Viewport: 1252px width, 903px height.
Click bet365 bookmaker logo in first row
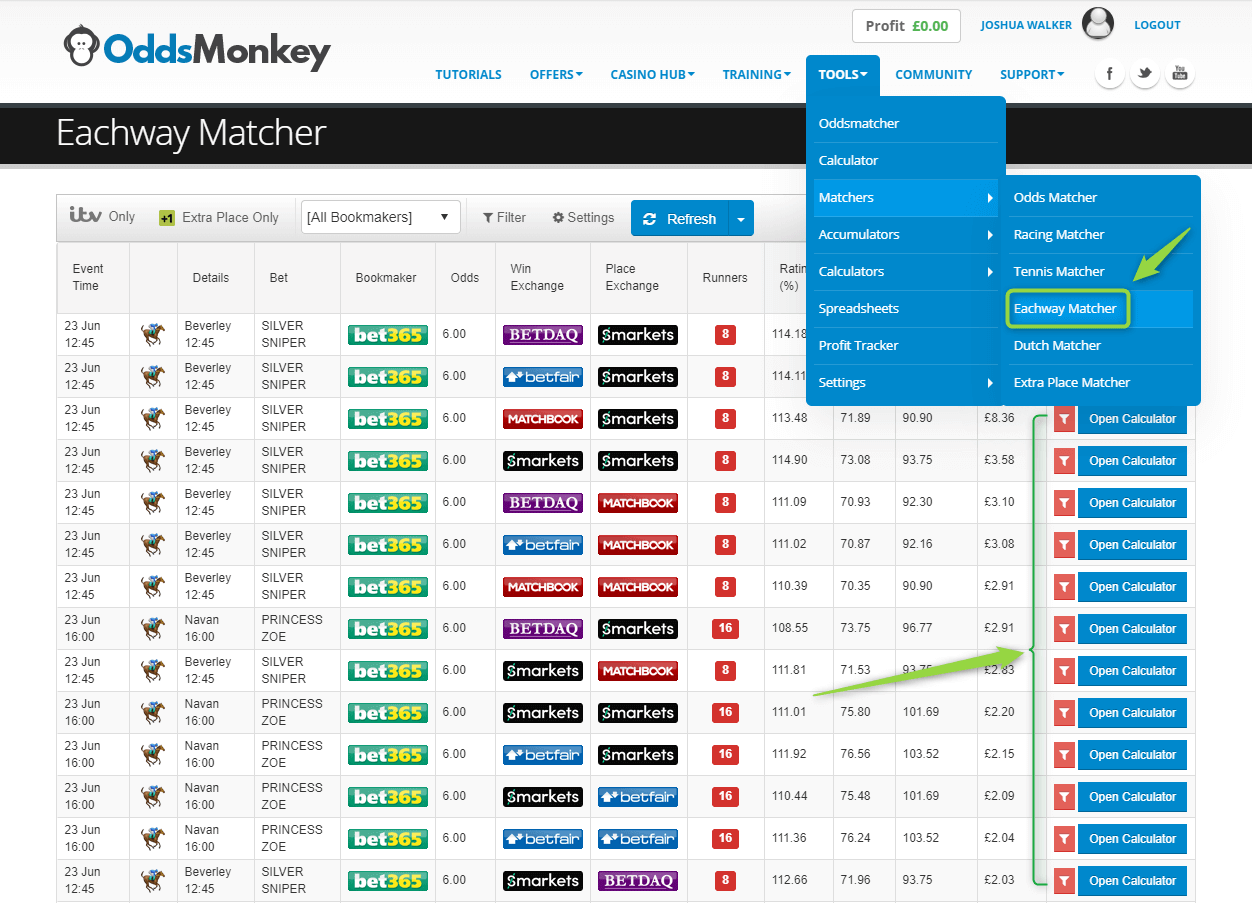(x=388, y=335)
